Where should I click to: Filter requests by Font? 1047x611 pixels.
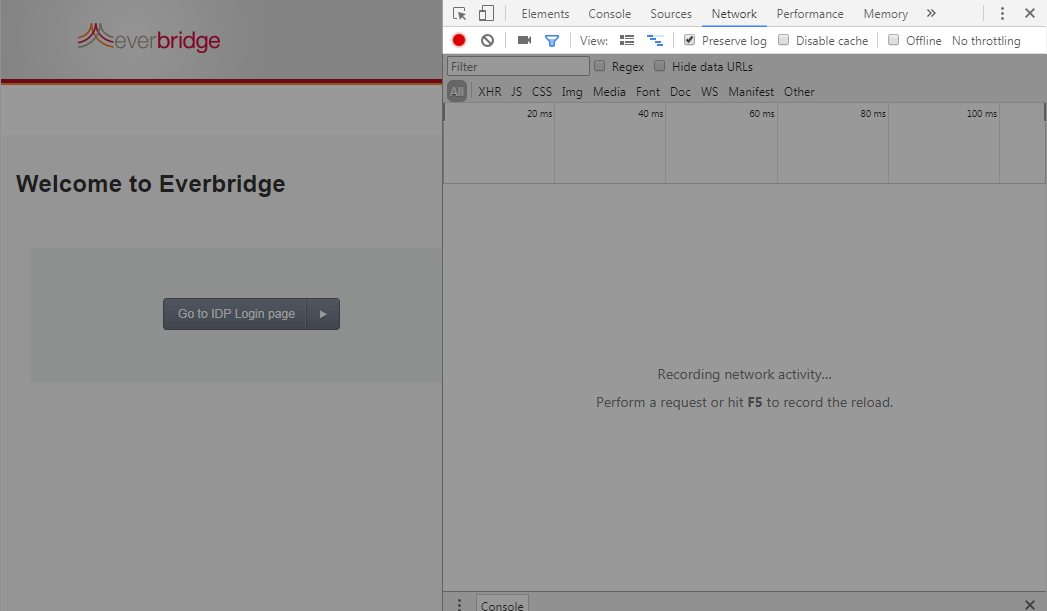pos(648,91)
